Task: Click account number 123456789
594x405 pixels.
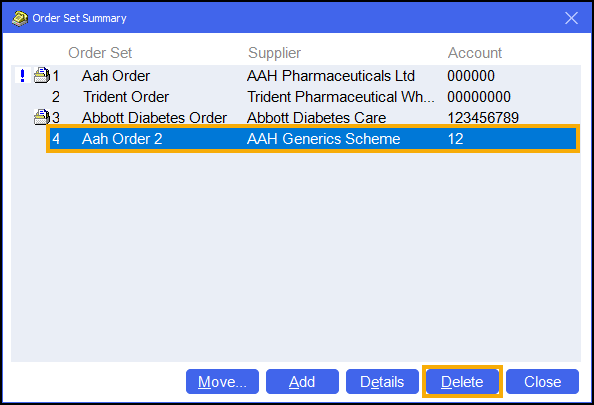Action: point(483,117)
